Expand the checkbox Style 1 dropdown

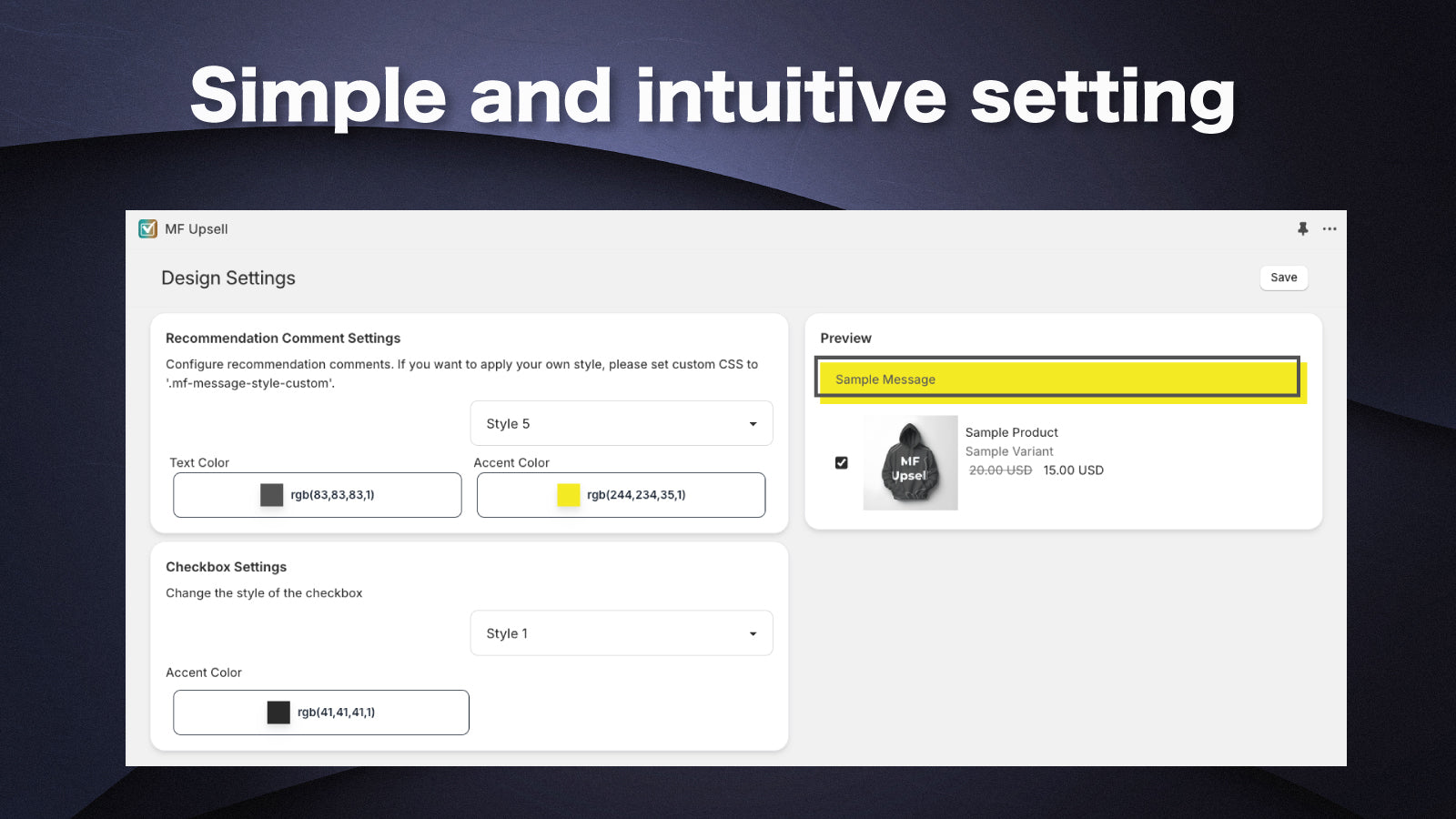point(621,633)
